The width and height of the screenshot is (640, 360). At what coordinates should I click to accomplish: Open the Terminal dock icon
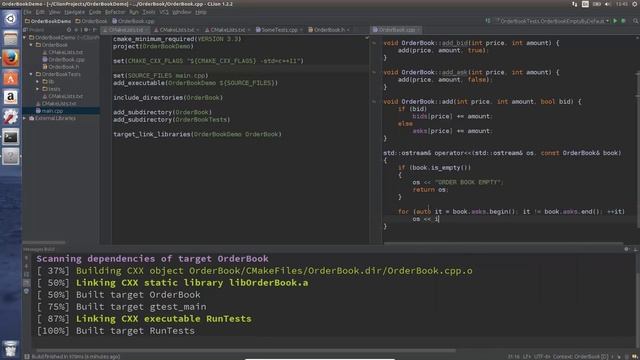(11, 137)
